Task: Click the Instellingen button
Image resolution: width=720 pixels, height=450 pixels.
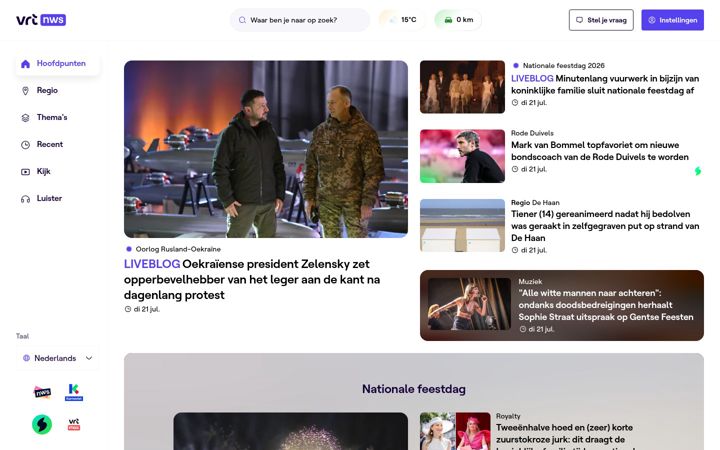Action: pyautogui.click(x=673, y=20)
